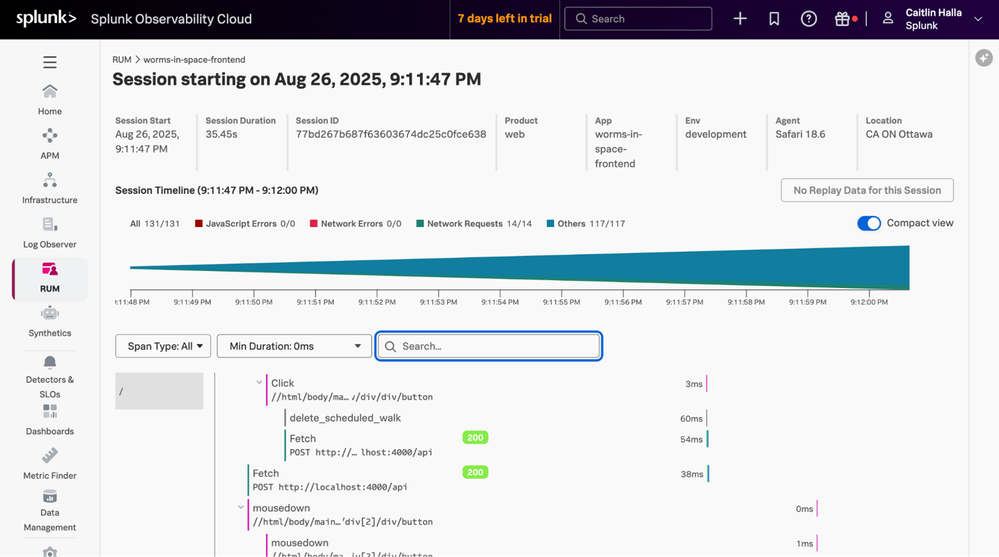Open APM in sidebar
Viewport: 999px width, 557px height.
[50, 144]
